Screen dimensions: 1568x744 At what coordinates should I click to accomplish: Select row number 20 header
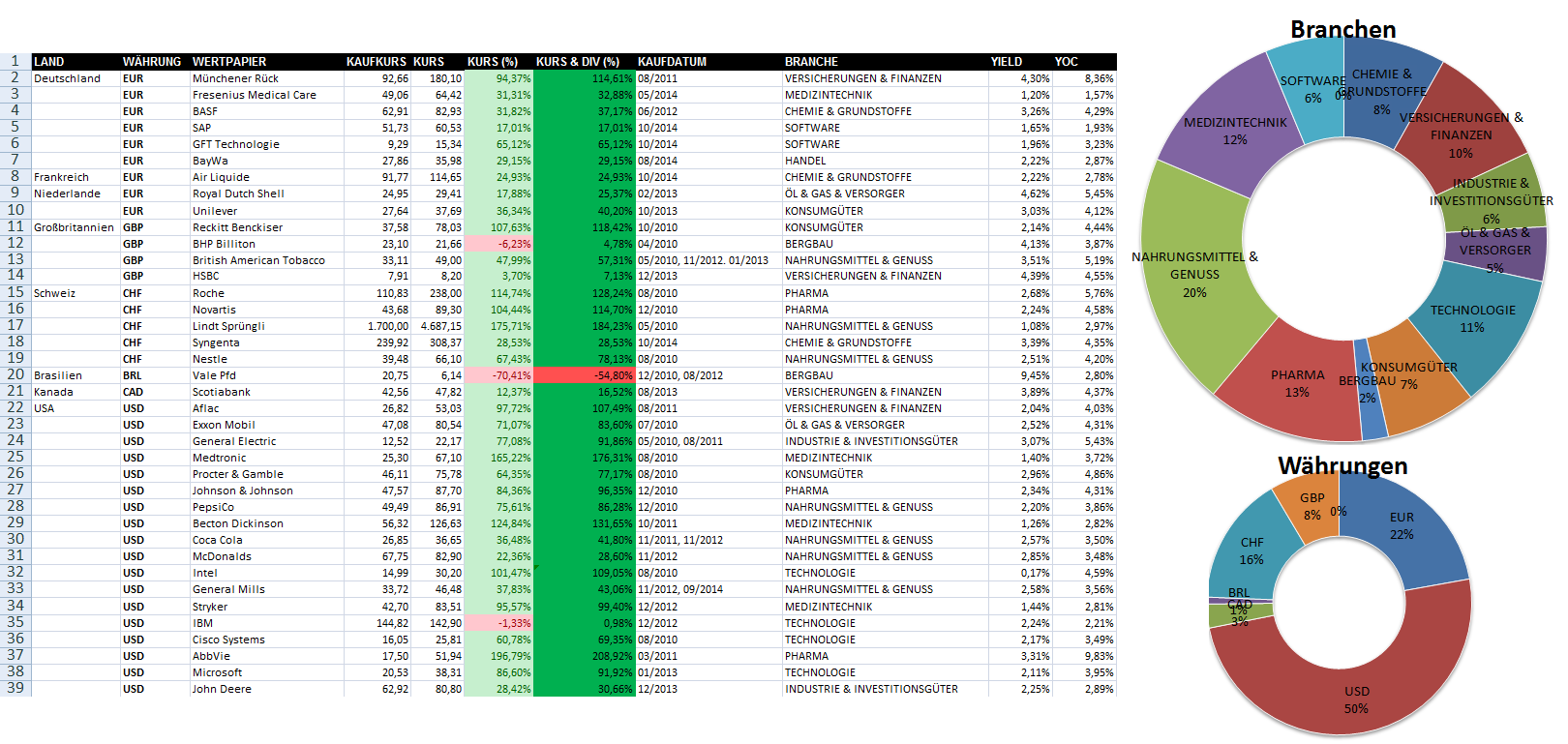point(15,374)
